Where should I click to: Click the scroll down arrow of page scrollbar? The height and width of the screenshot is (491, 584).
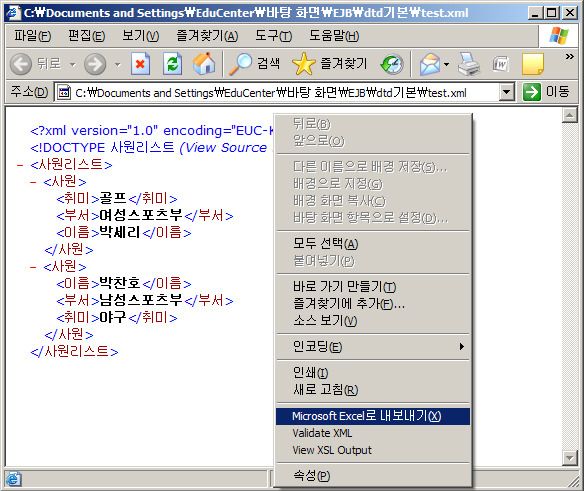click(x=569, y=457)
